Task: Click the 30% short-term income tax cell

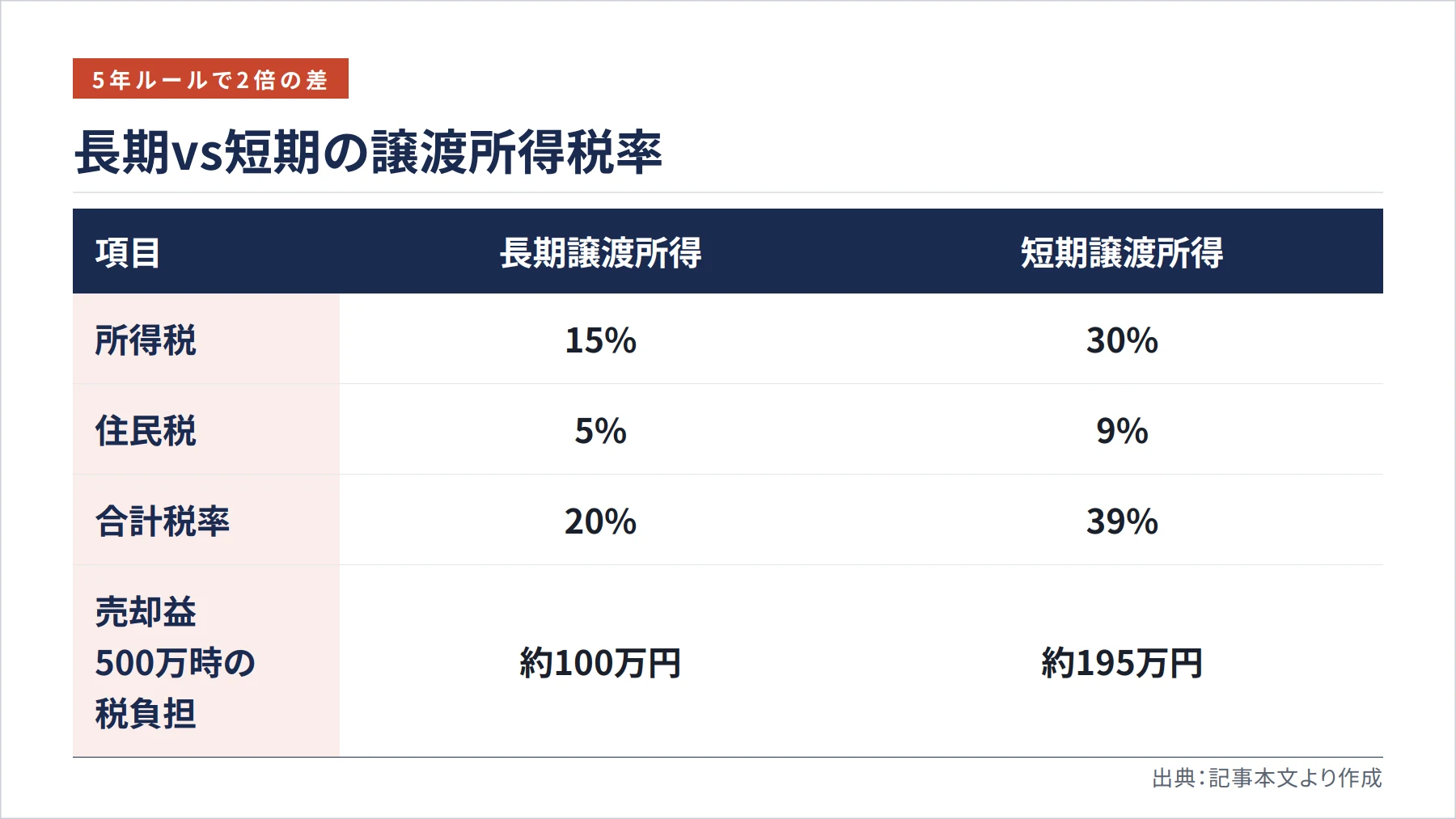Action: (x=1122, y=340)
